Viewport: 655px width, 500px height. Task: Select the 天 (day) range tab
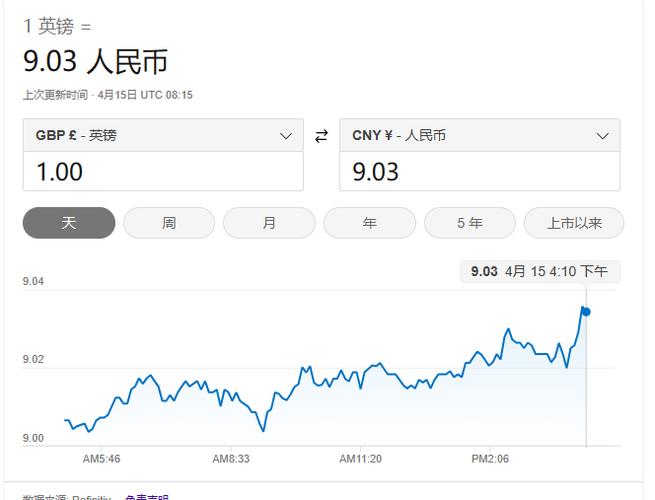[x=69, y=223]
